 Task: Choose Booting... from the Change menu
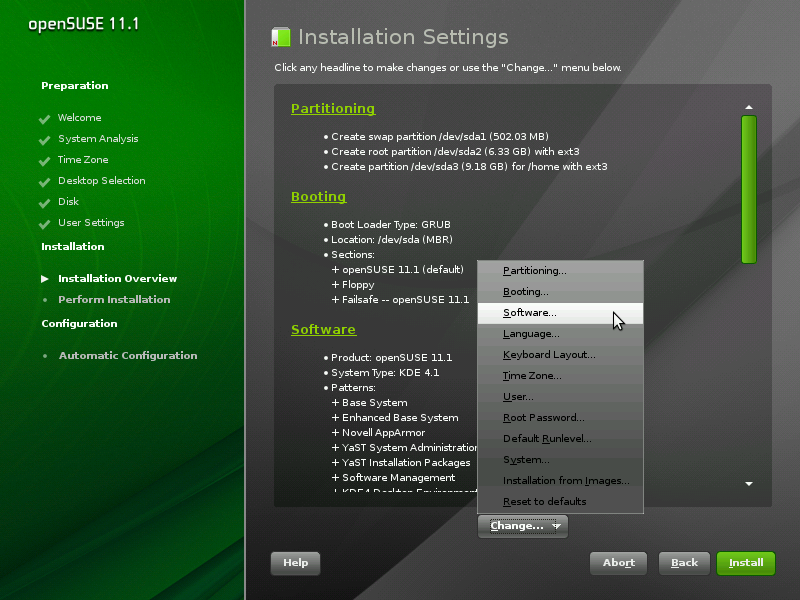coord(560,292)
